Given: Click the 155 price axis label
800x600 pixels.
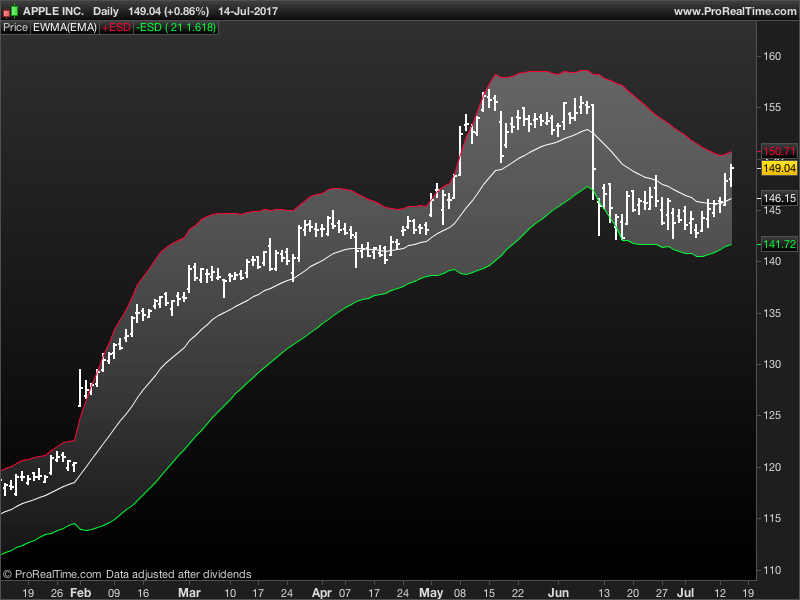Looking at the screenshot, I should coord(772,107).
